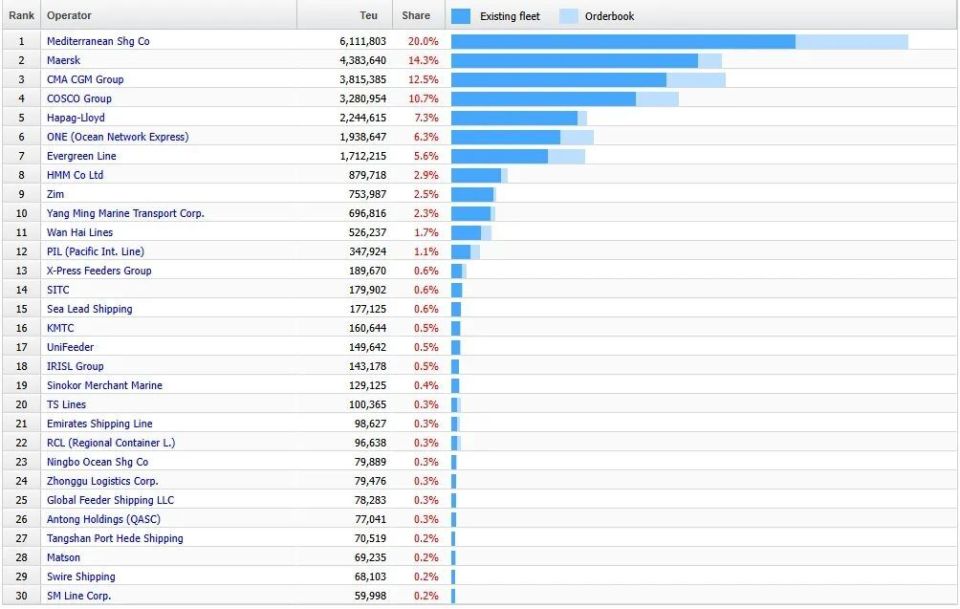Follow Ningbo Ocean Shg Co link
The width and height of the screenshot is (960, 609).
(x=97, y=462)
